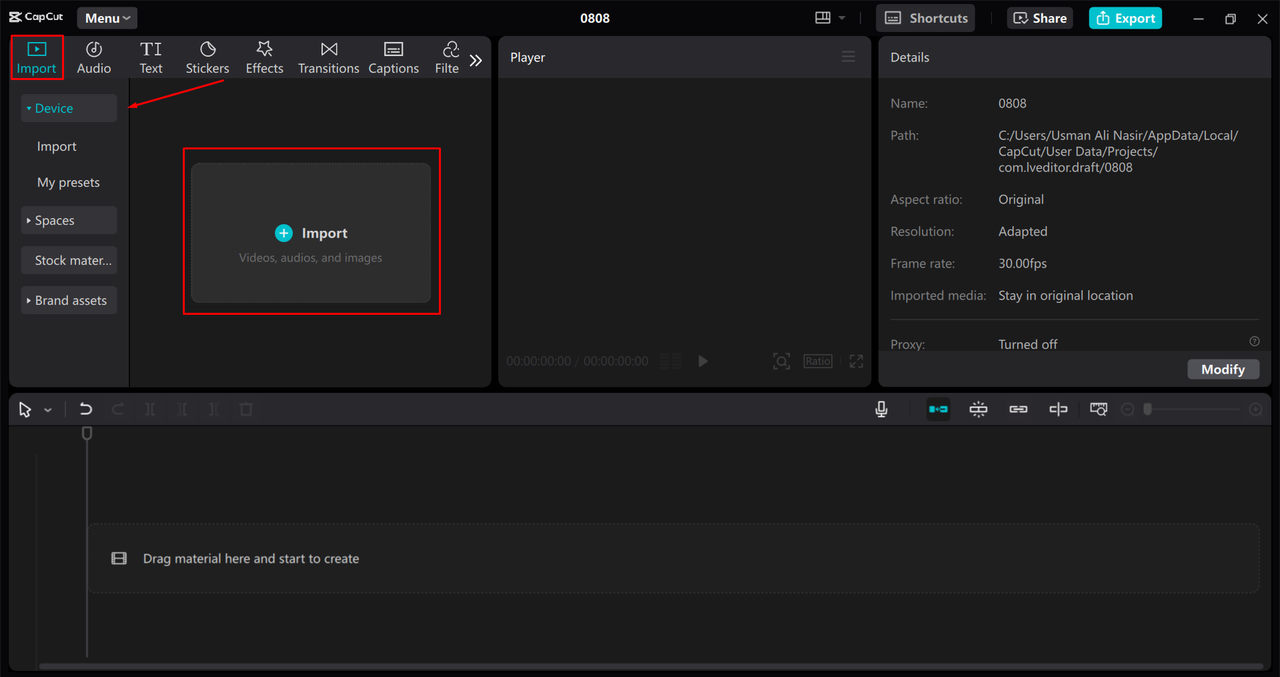Click the 30.00fps frame rate value

pyautogui.click(x=1023, y=263)
